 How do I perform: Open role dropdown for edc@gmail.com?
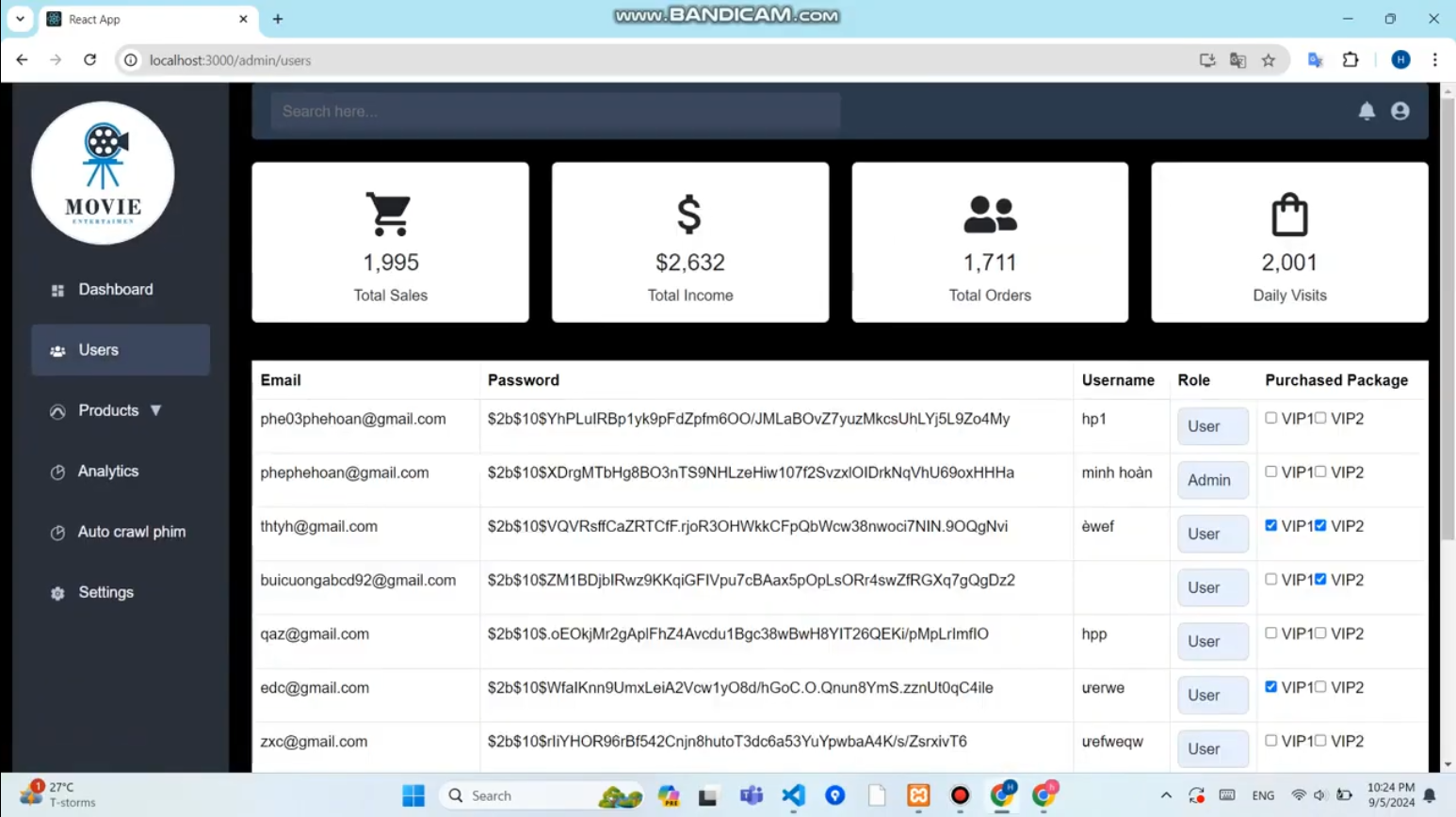coord(1213,695)
